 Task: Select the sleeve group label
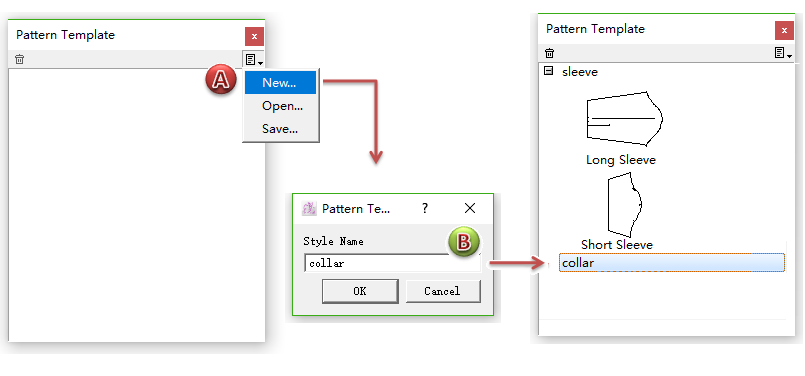580,72
